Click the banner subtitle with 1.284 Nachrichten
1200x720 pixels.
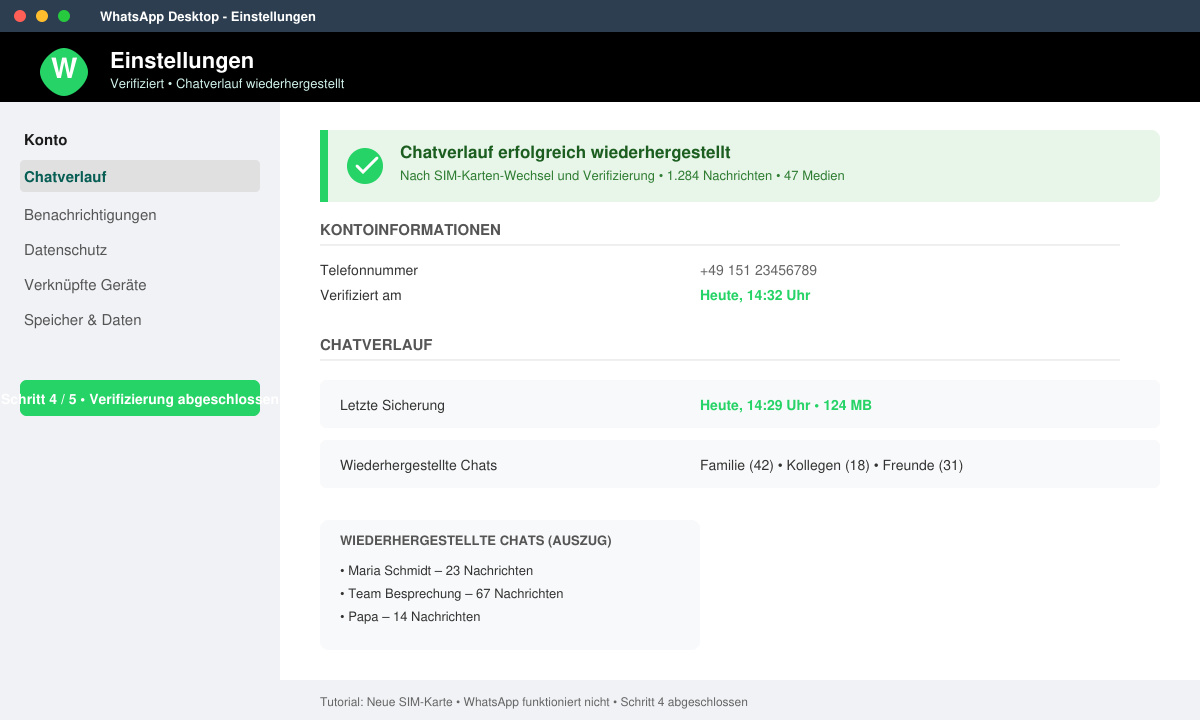point(622,176)
